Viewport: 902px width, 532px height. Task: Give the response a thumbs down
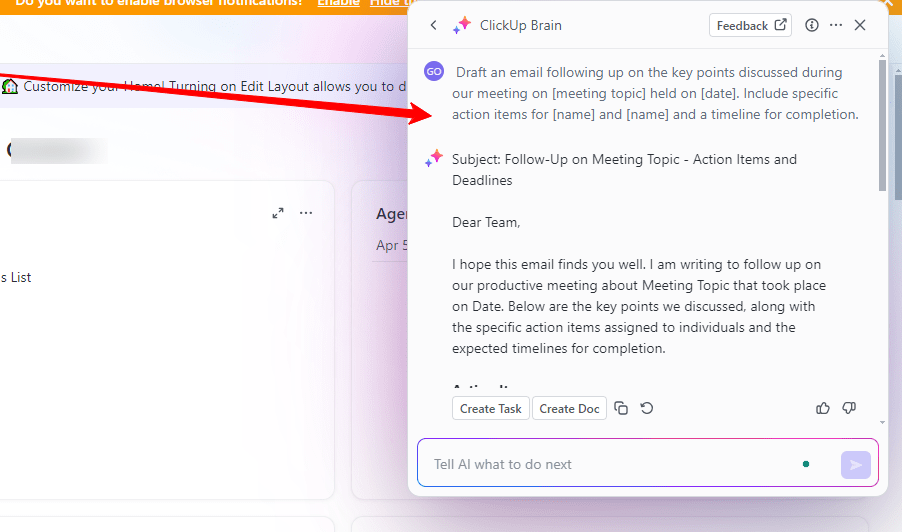849,408
